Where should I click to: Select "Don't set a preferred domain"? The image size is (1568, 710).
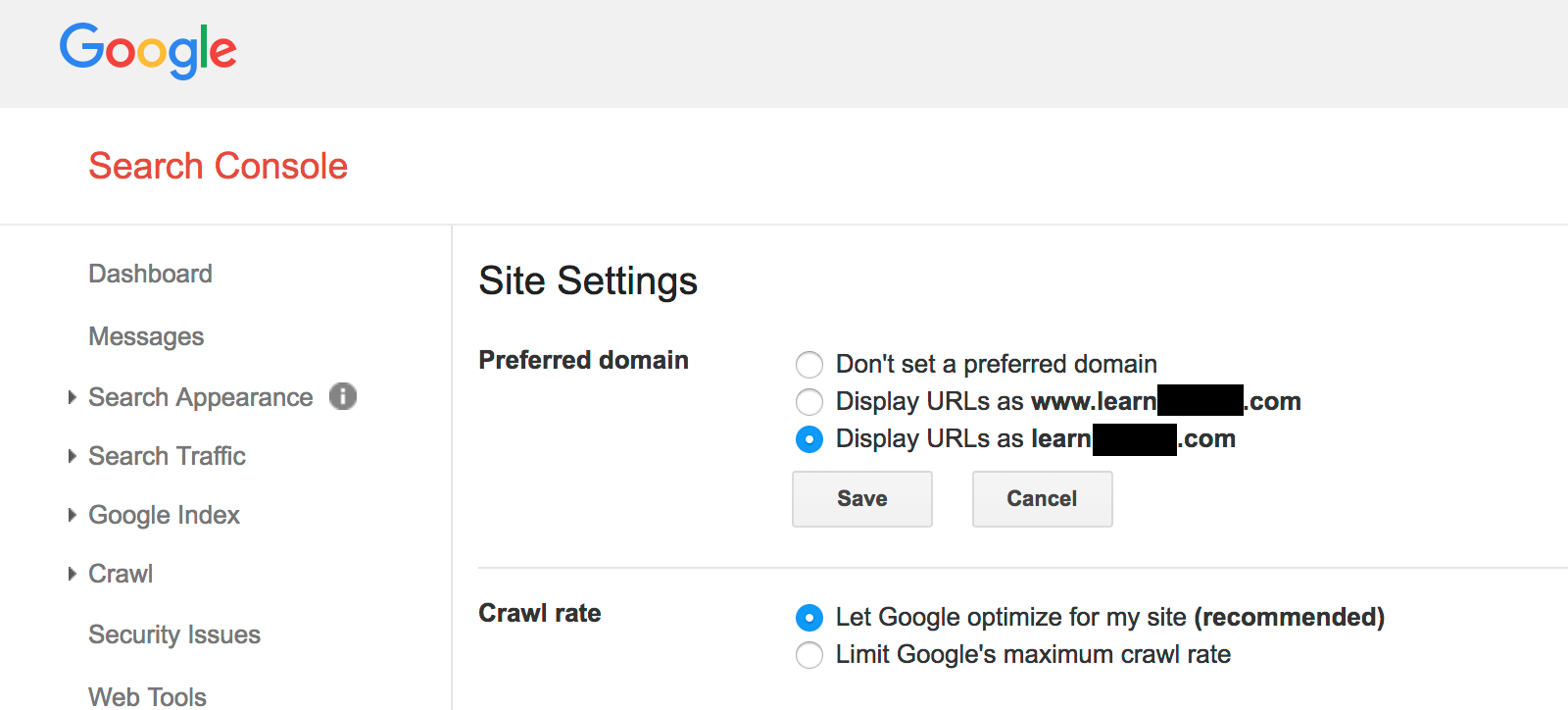809,365
